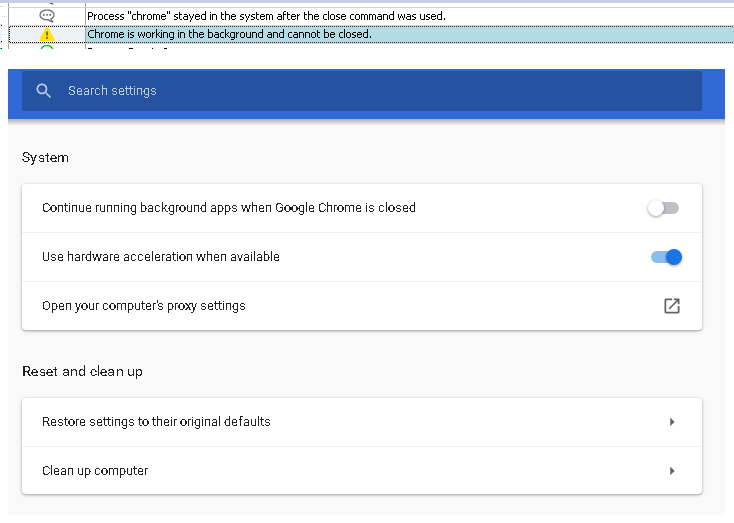
Task: Click the magnifier icon in the search bar
Action: coord(43,91)
